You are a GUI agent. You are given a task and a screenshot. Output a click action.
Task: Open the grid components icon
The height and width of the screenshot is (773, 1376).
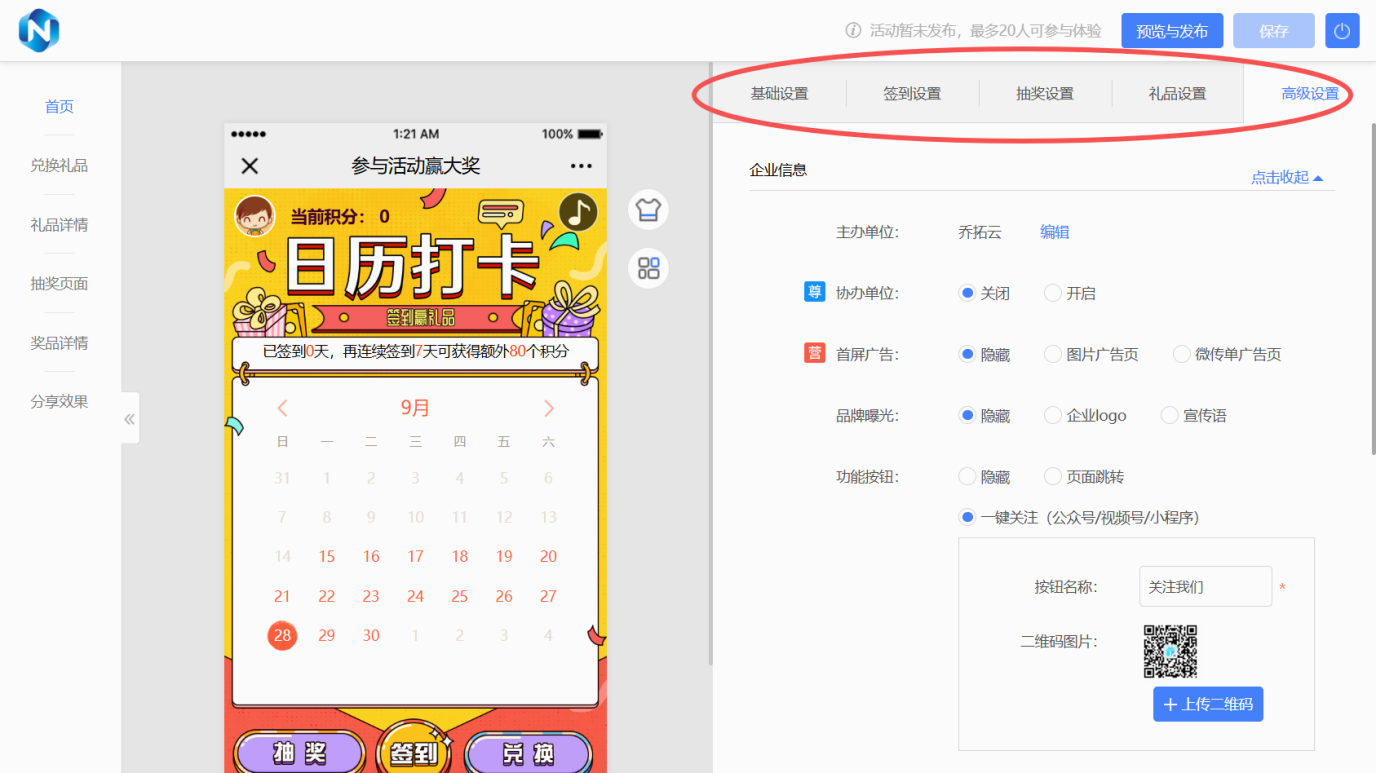[648, 268]
